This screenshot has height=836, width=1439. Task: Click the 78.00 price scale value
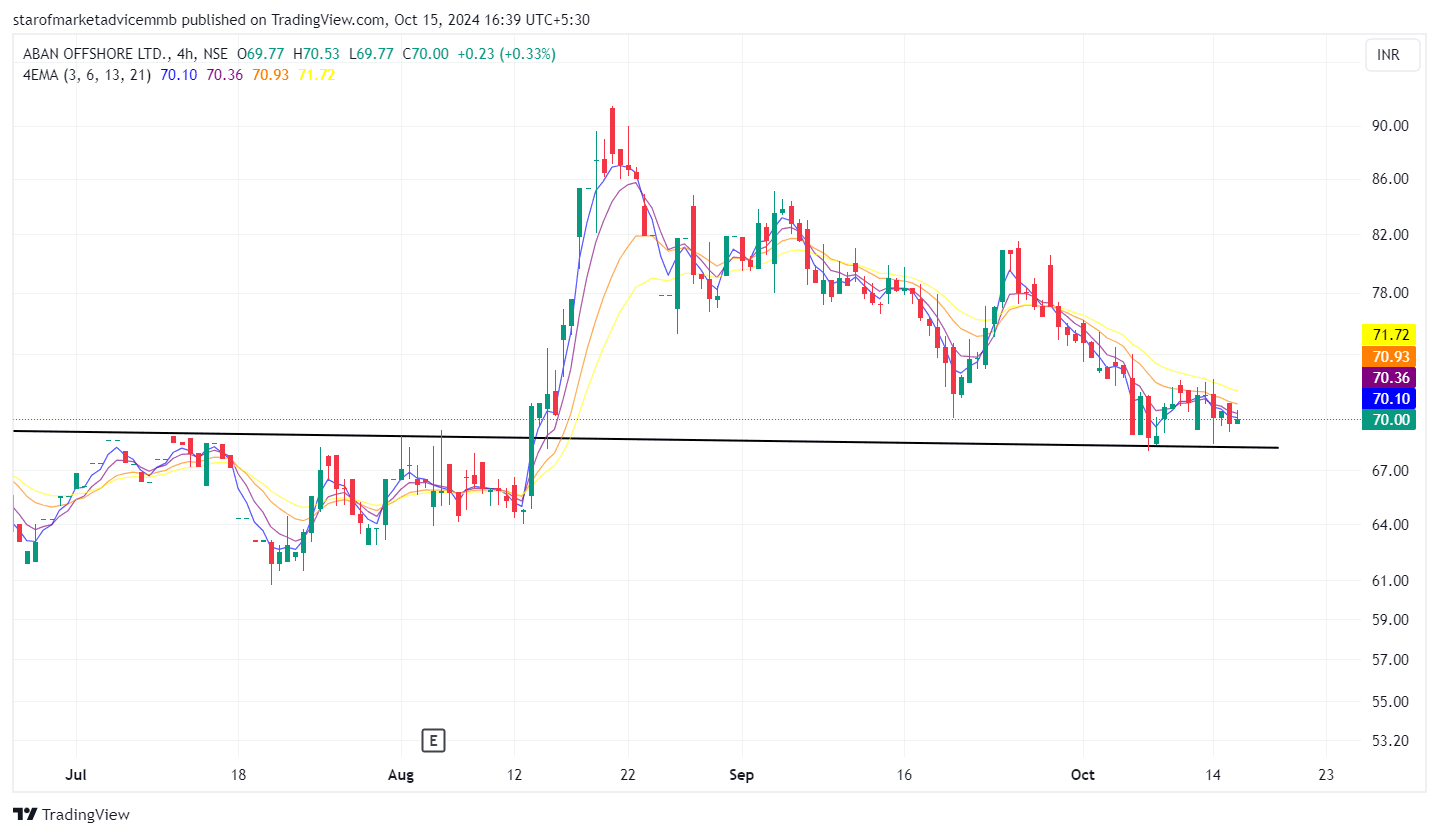point(1391,293)
